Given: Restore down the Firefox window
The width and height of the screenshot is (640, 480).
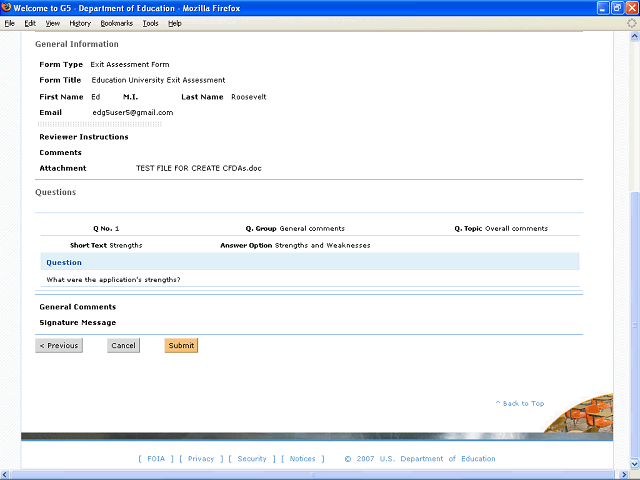Looking at the screenshot, I should point(618,8).
